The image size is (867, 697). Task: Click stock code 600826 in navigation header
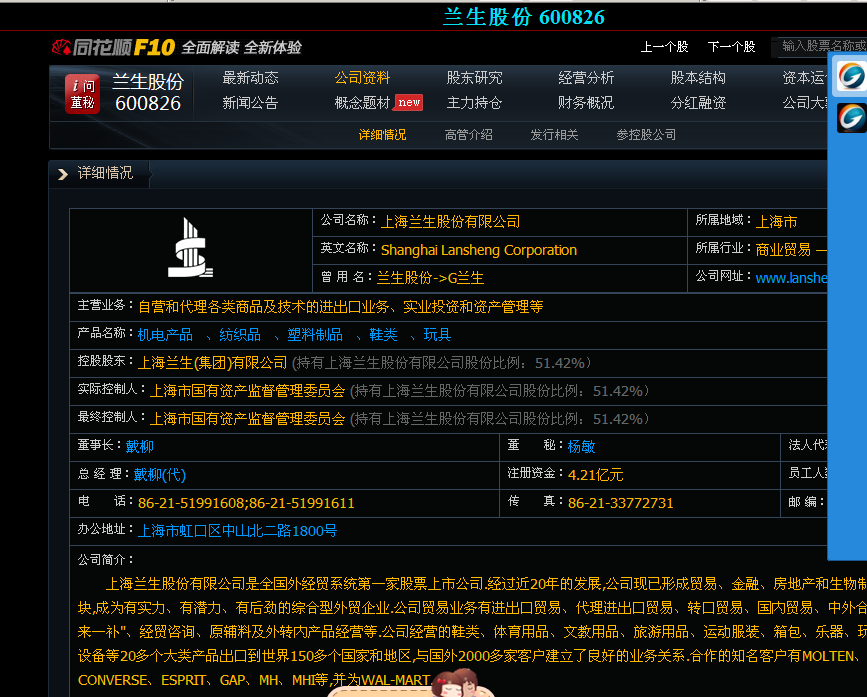pyautogui.click(x=148, y=103)
